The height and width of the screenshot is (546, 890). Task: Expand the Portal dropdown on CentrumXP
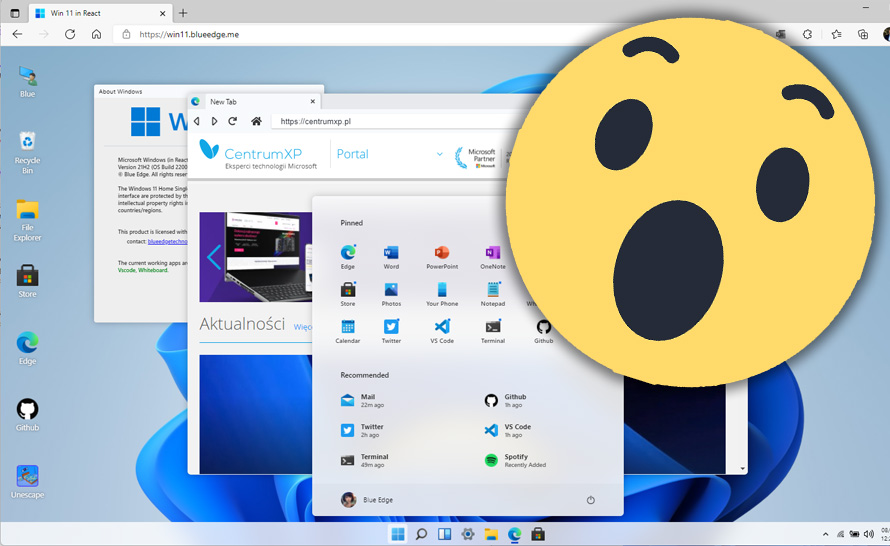click(439, 154)
